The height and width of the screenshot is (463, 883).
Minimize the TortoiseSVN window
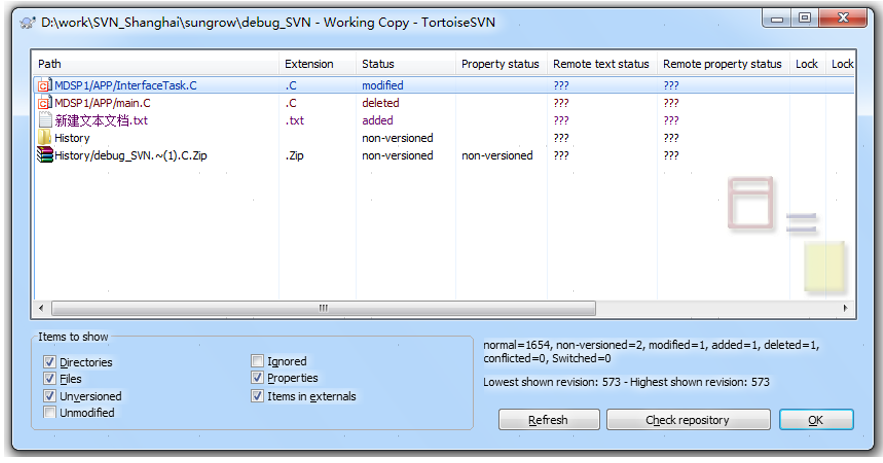pyautogui.click(x=777, y=19)
